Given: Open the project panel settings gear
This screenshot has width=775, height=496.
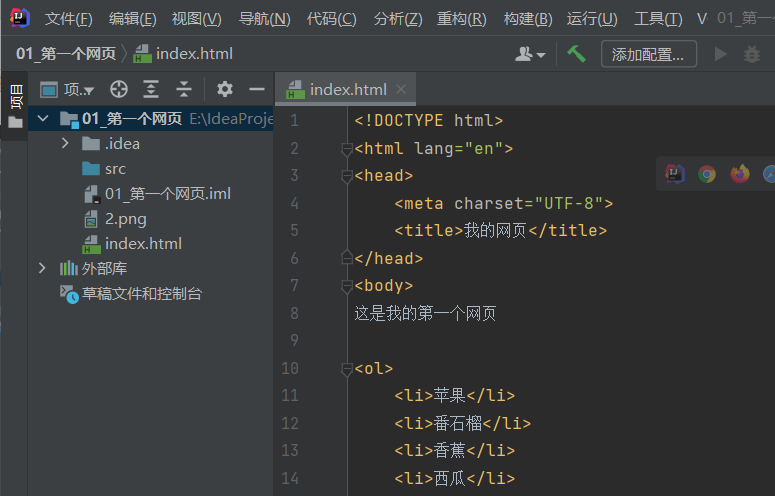Looking at the screenshot, I should coord(224,89).
